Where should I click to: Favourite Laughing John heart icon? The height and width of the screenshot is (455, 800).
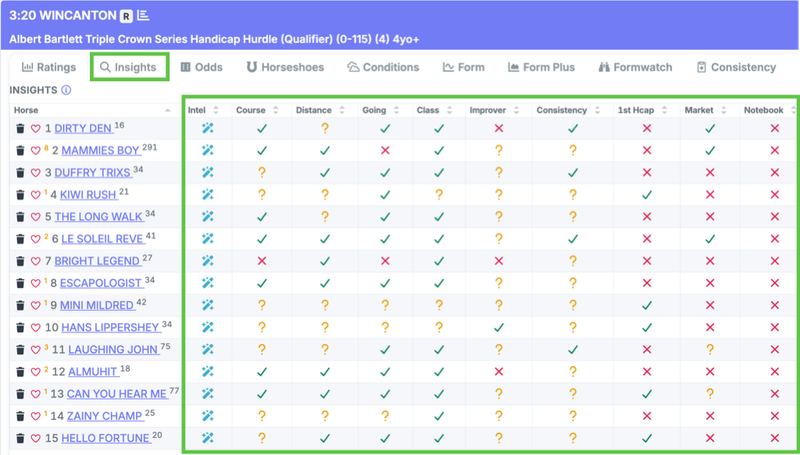click(36, 349)
